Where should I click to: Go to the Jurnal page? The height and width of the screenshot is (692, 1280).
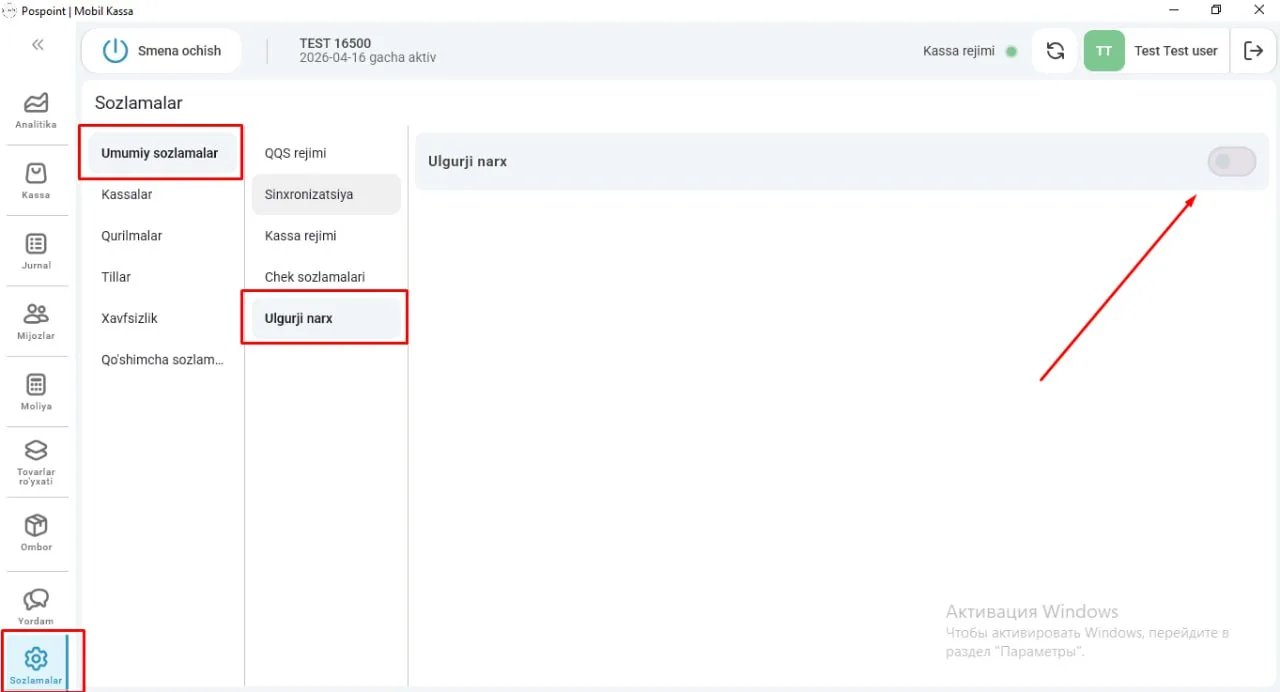click(x=36, y=251)
